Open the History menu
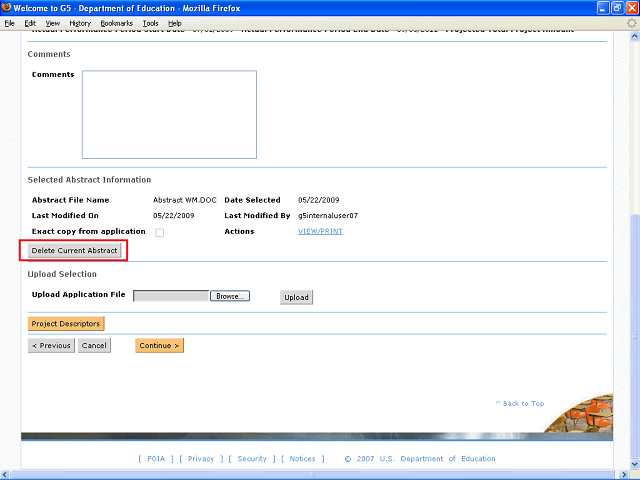 80,23
